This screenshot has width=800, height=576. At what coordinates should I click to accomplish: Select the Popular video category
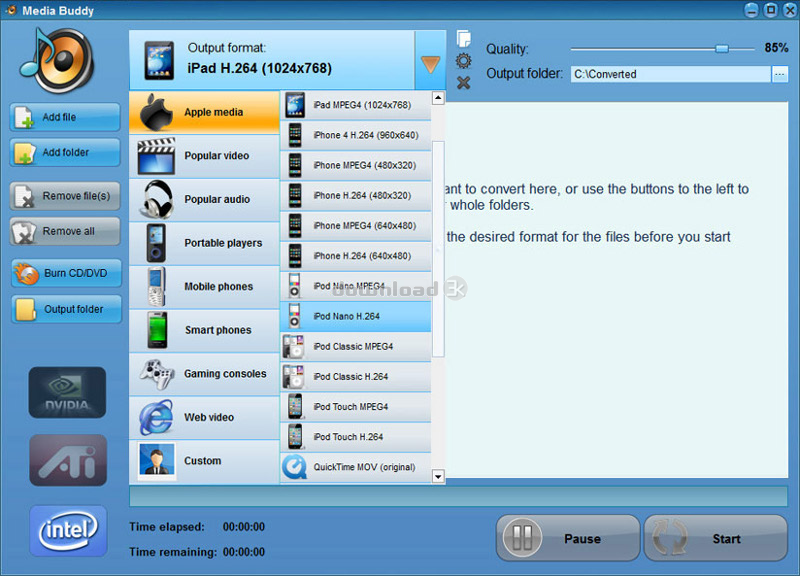tap(204, 156)
